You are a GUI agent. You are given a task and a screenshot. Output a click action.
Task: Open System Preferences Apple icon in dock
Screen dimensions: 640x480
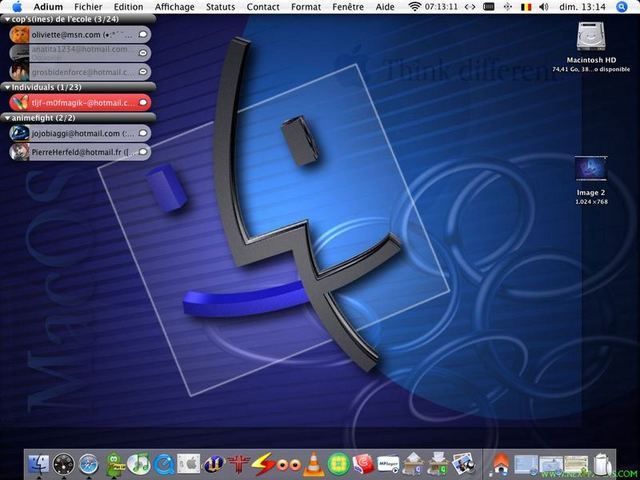[189, 464]
